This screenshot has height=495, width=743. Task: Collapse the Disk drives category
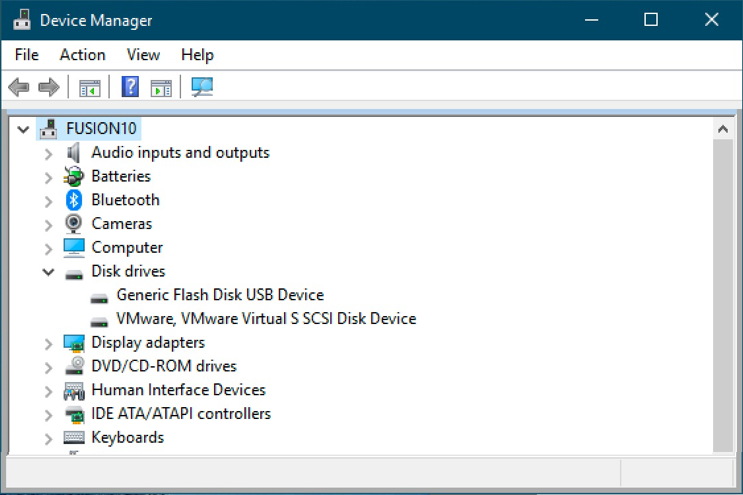click(48, 272)
